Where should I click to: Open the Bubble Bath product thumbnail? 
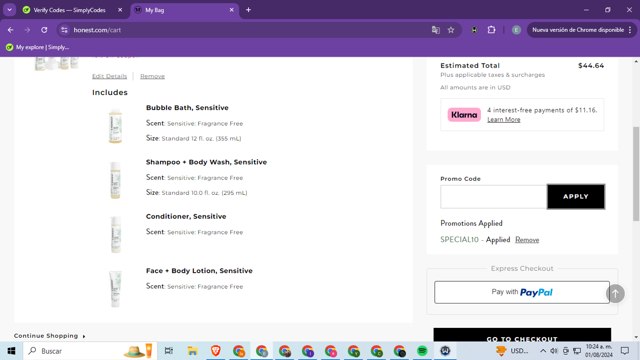(115, 126)
